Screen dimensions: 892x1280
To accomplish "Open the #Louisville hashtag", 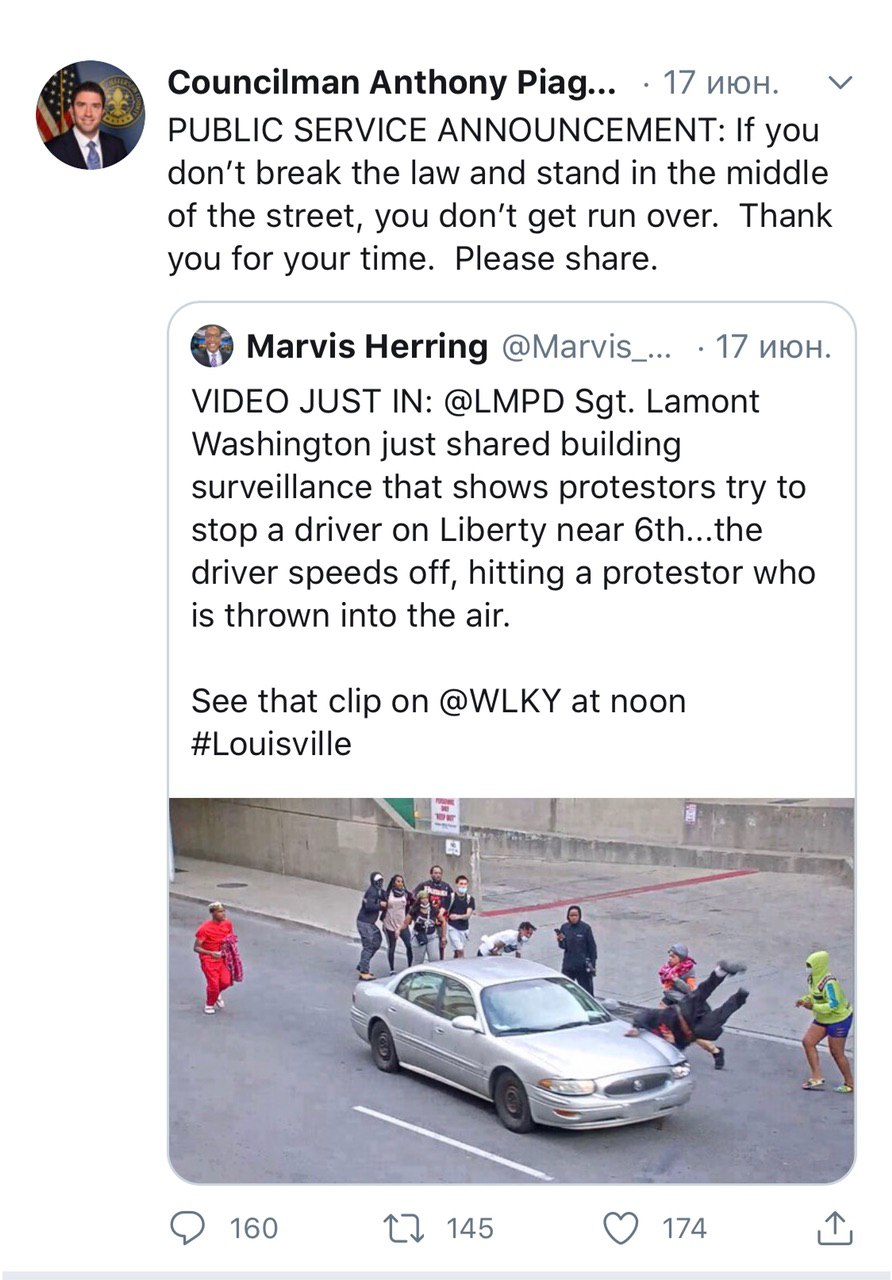I will pyautogui.click(x=271, y=744).
